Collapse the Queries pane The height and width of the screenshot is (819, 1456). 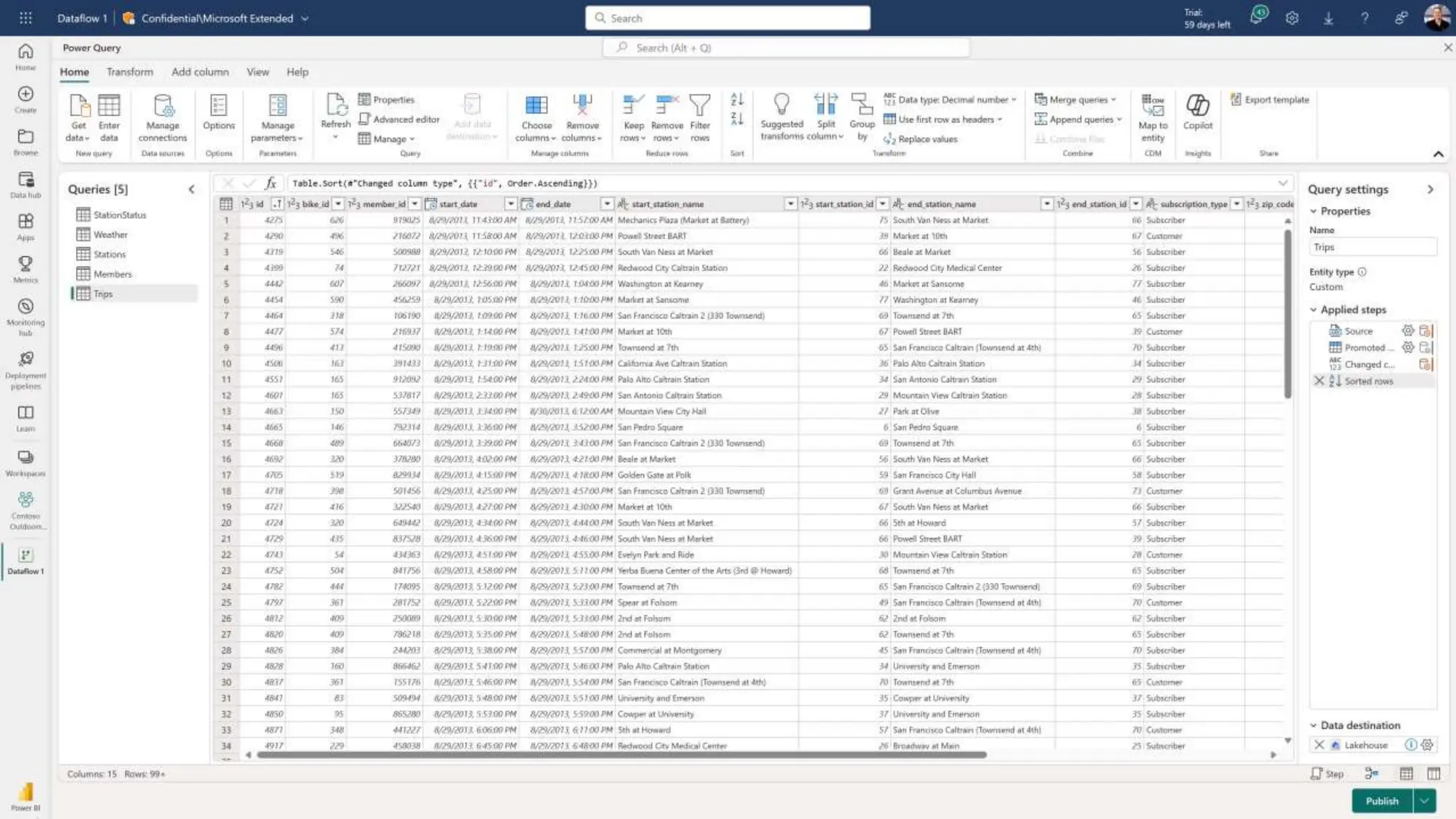point(191,189)
